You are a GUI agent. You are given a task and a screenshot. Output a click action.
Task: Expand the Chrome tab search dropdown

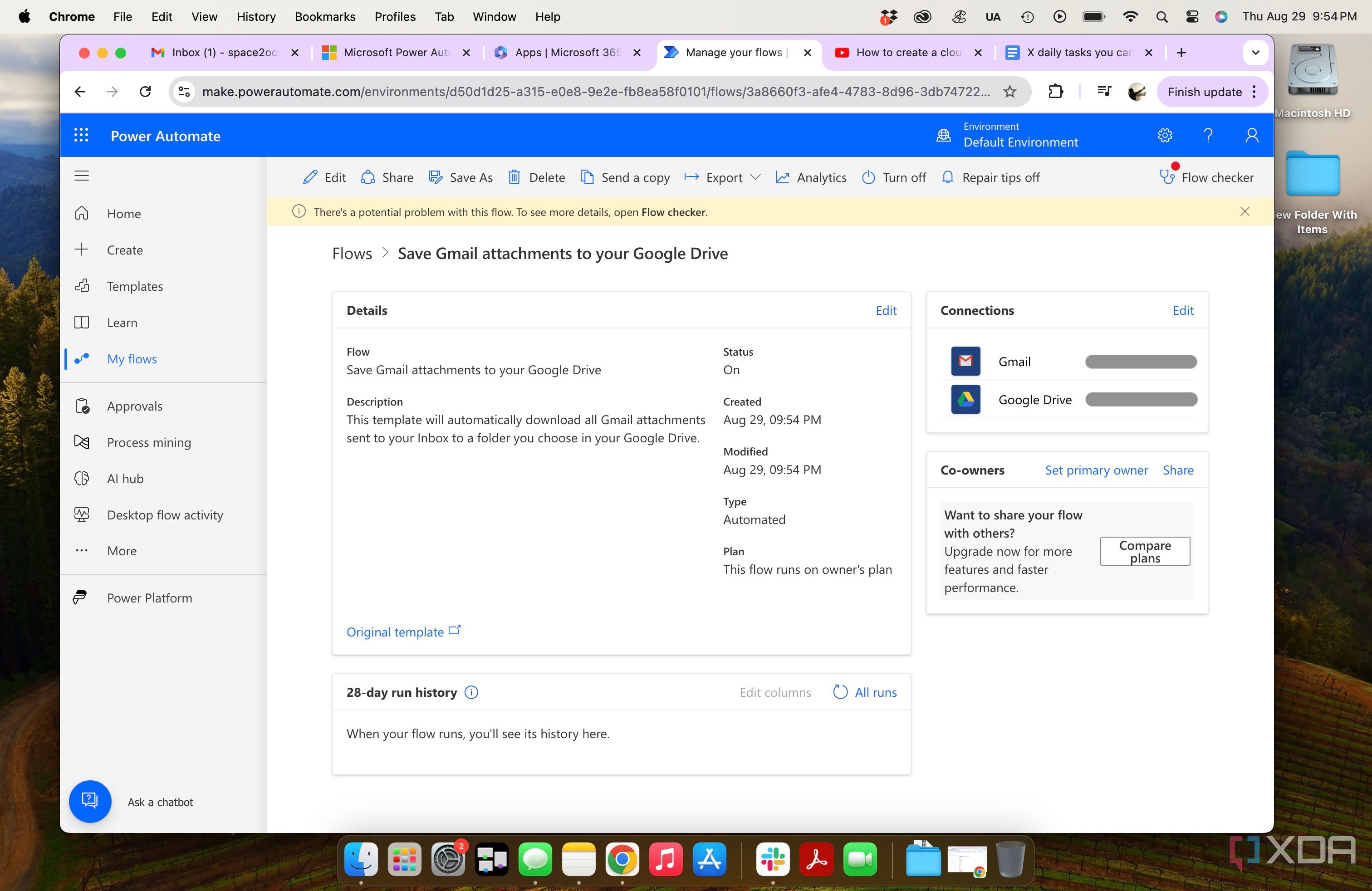point(1255,53)
